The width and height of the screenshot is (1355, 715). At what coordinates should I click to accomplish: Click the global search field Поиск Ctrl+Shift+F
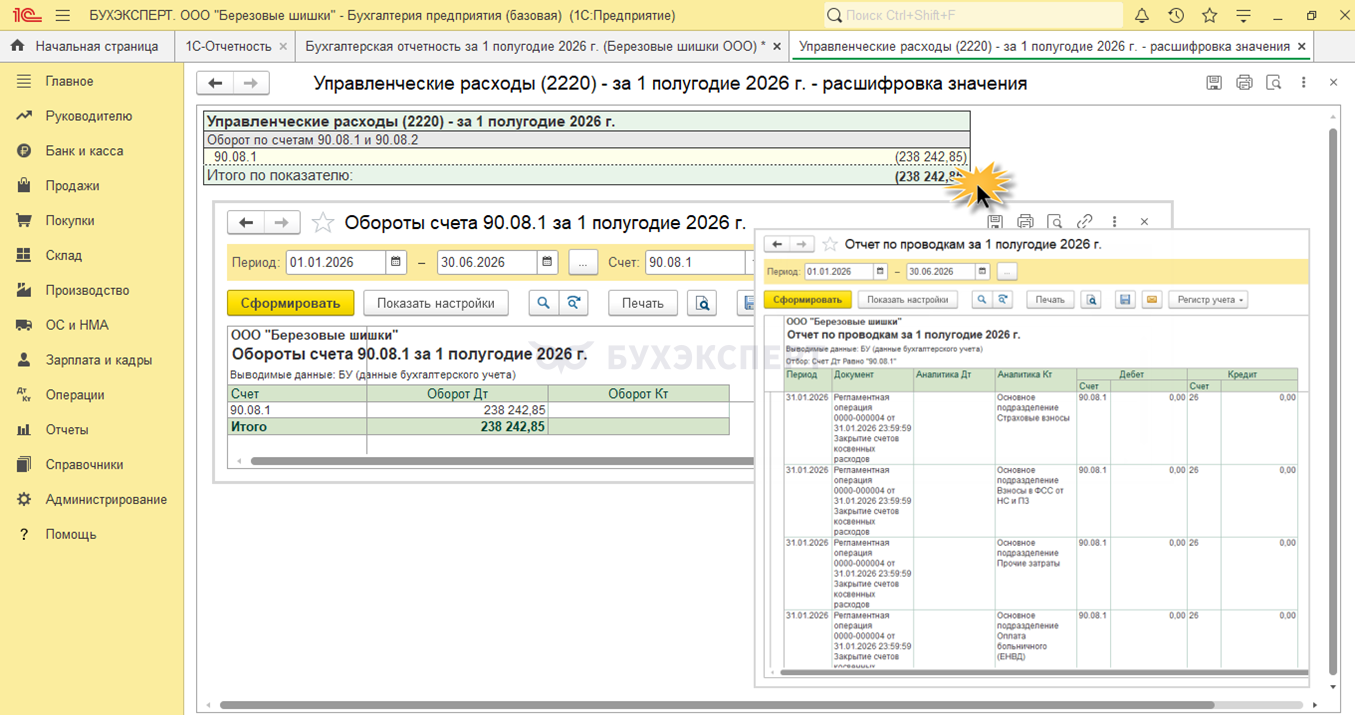pos(973,15)
